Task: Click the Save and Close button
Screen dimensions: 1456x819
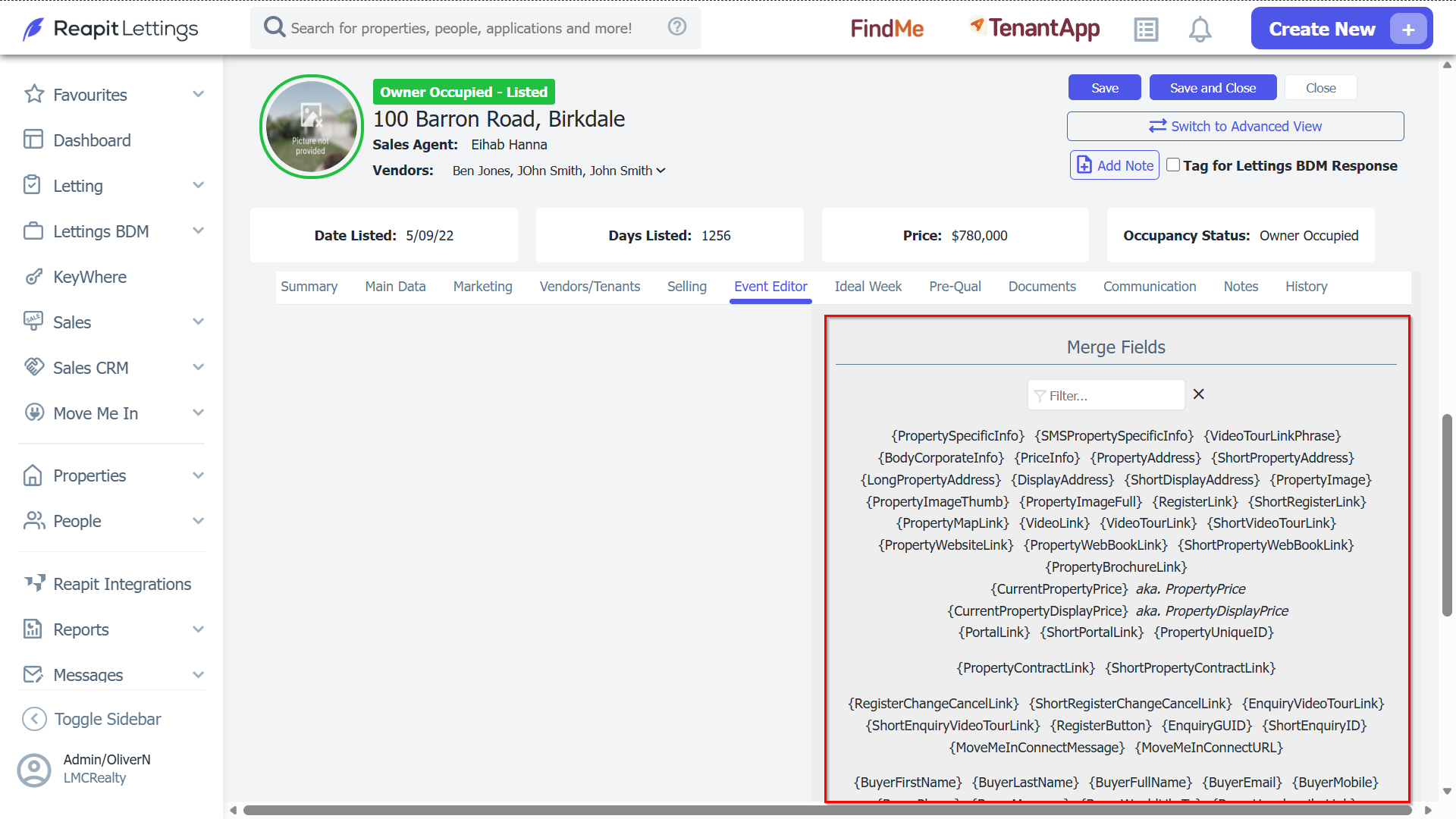Action: tap(1213, 88)
